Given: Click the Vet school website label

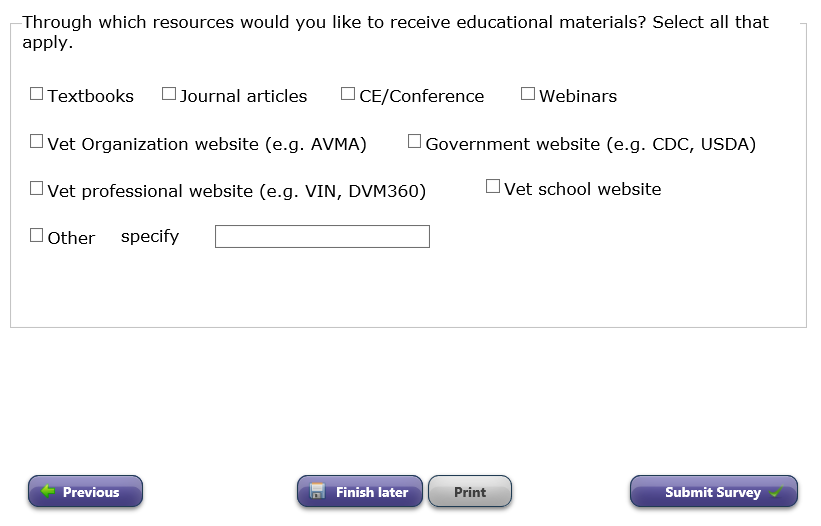Looking at the screenshot, I should tap(582, 189).
